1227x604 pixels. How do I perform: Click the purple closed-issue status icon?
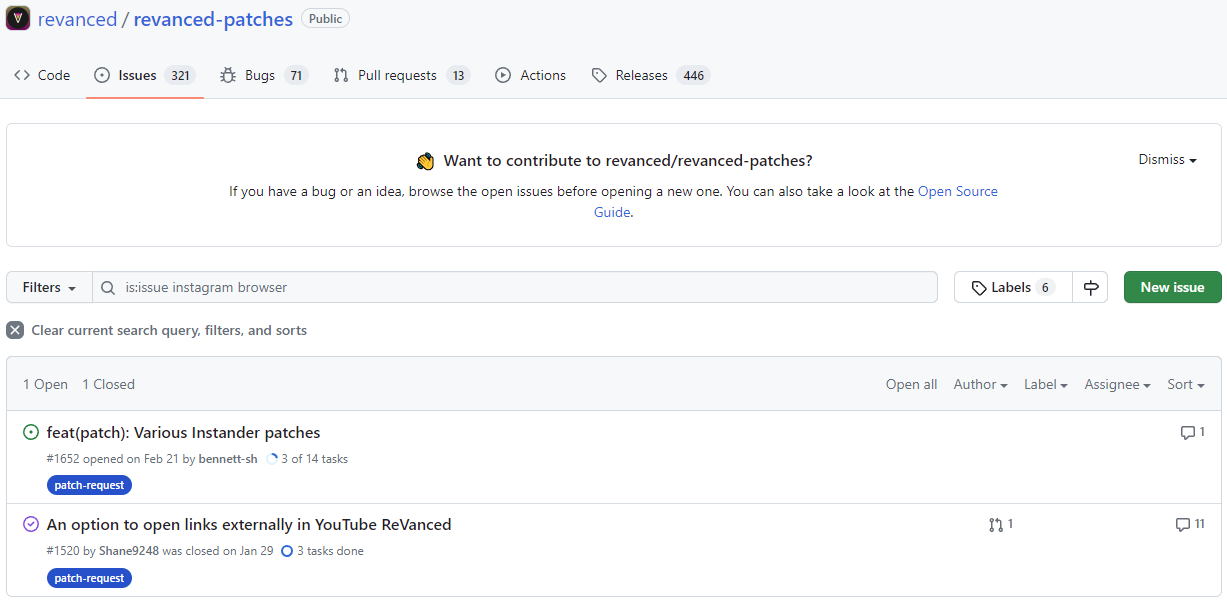point(31,524)
